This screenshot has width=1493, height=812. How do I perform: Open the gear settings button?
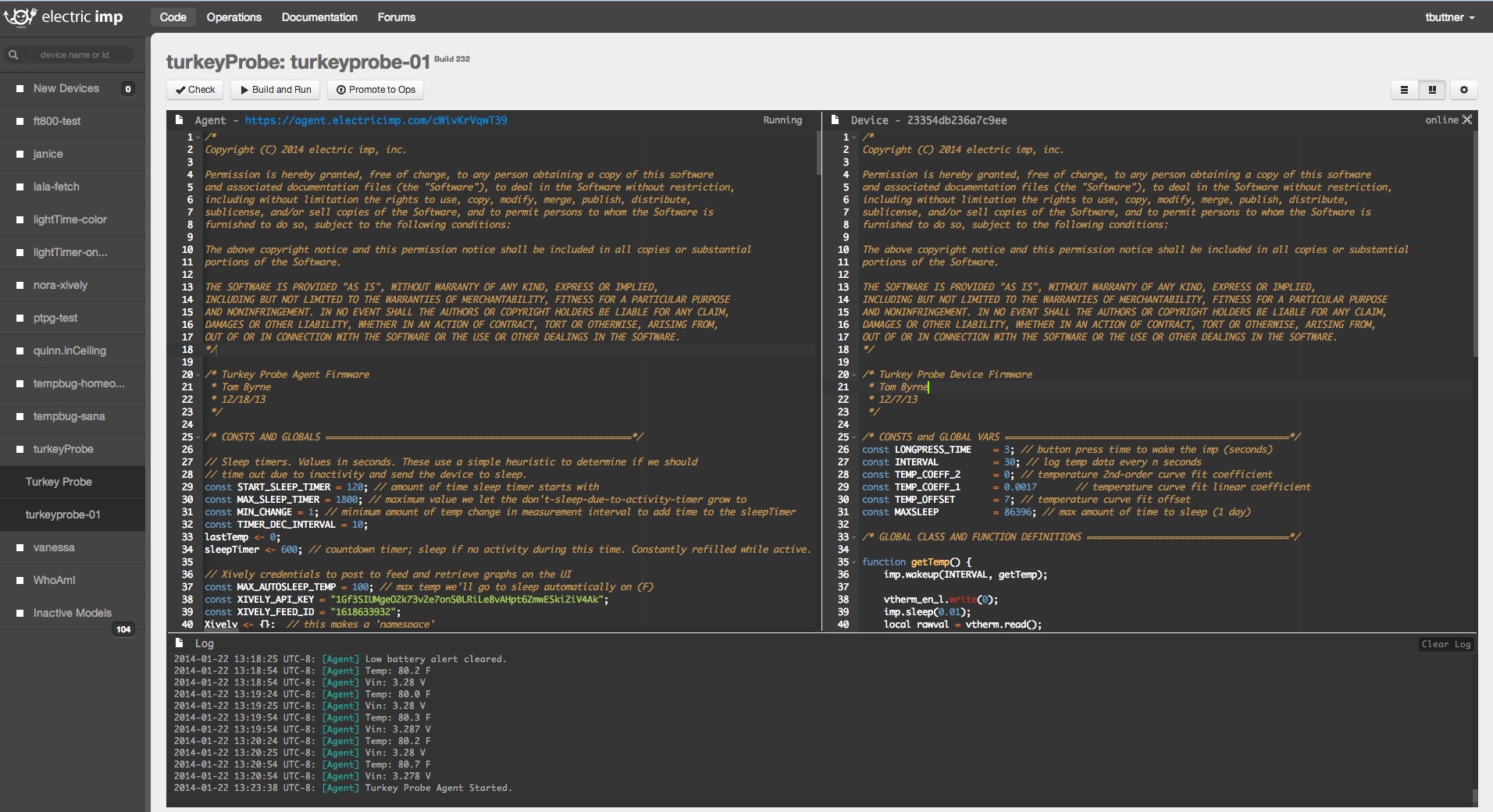[x=1464, y=90]
